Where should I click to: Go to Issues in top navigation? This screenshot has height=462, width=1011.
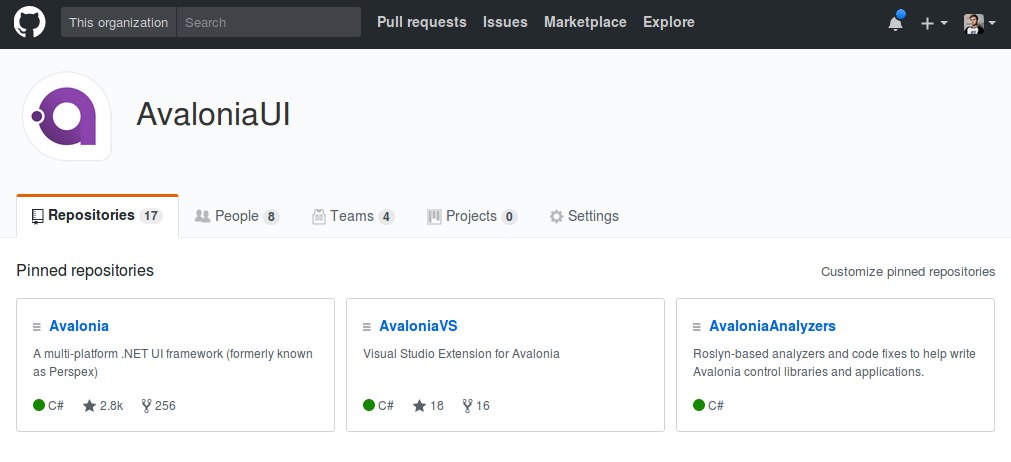click(x=505, y=22)
